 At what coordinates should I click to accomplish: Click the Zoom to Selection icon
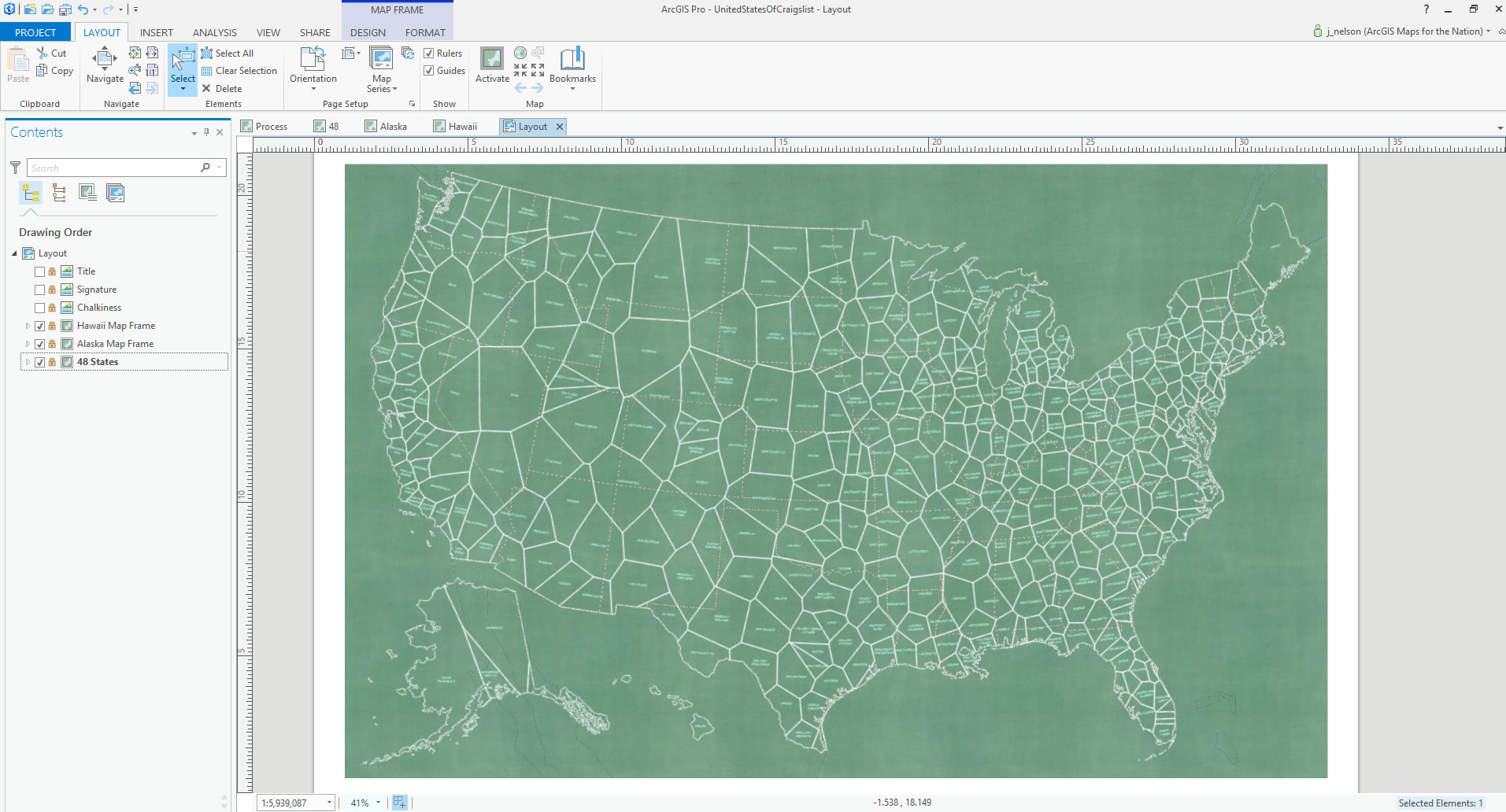point(135,70)
